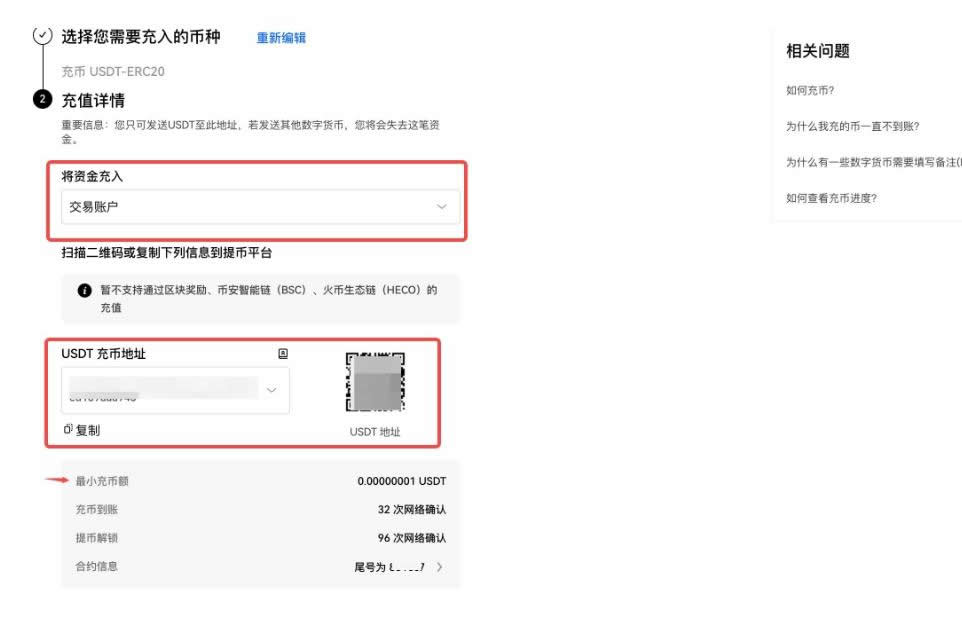Viewport: 962px width, 633px height.
Task: Open the 如何充币? help question
Action: (x=811, y=90)
